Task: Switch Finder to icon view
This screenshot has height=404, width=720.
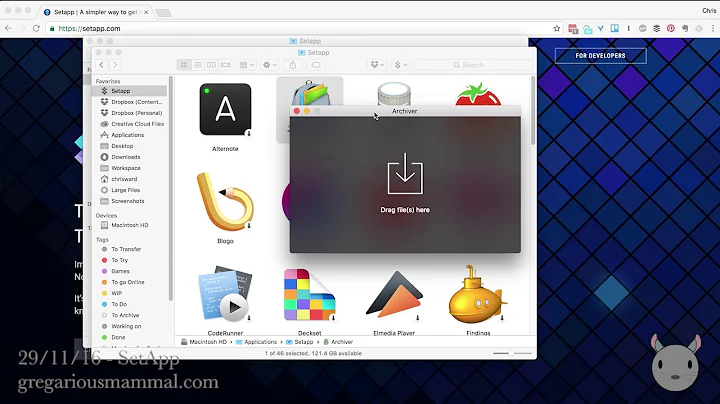Action: [x=184, y=65]
